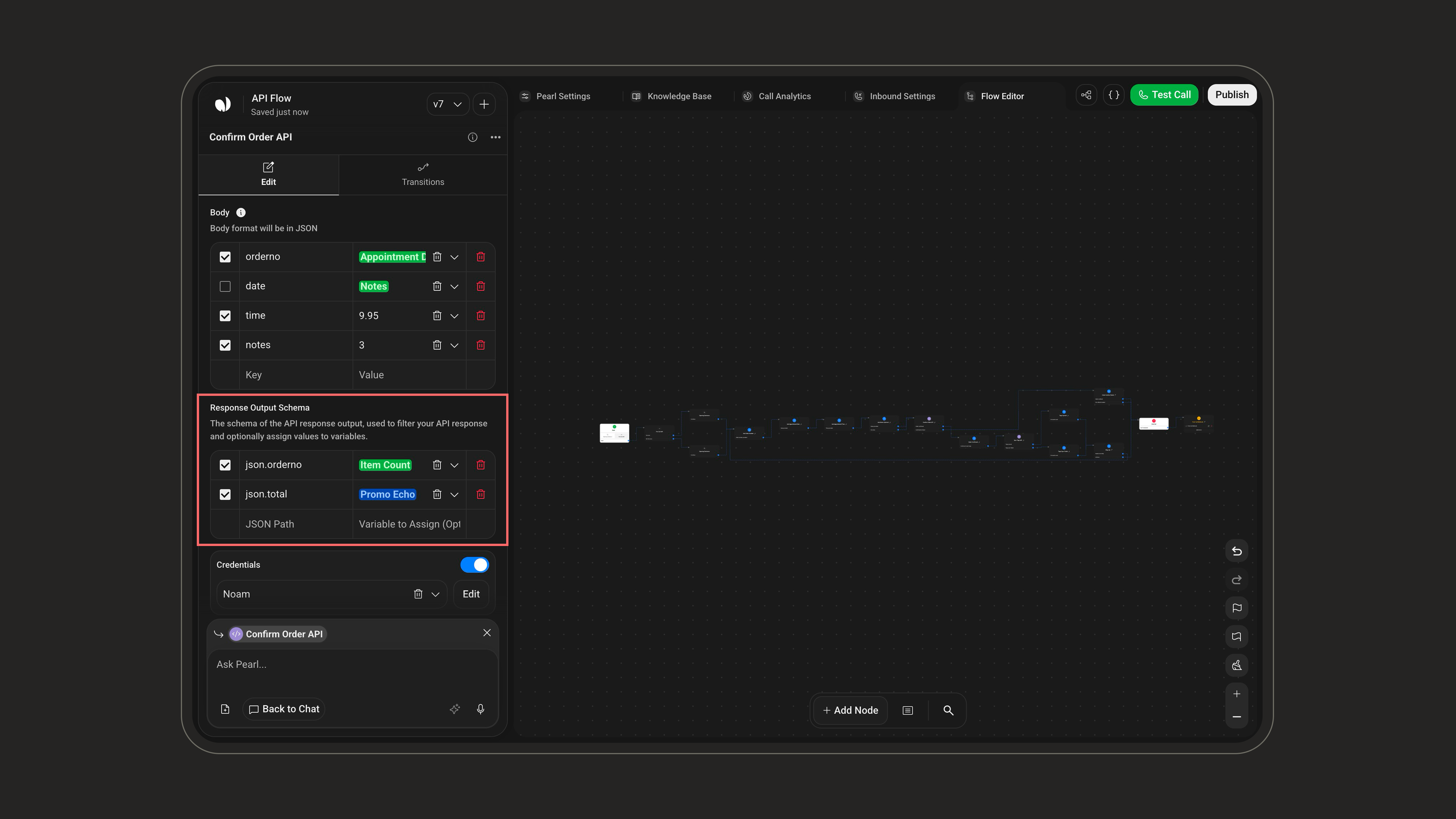Dismiss the Confirm Order API chat context chip
The image size is (1456, 819).
[x=487, y=633]
